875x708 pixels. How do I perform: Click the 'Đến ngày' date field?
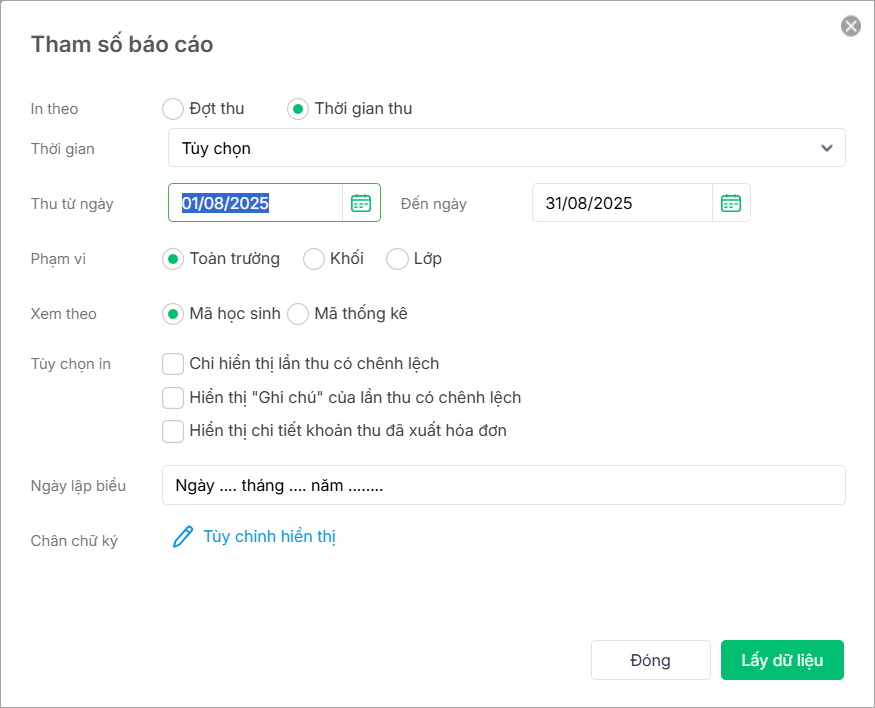pyautogui.click(x=622, y=203)
